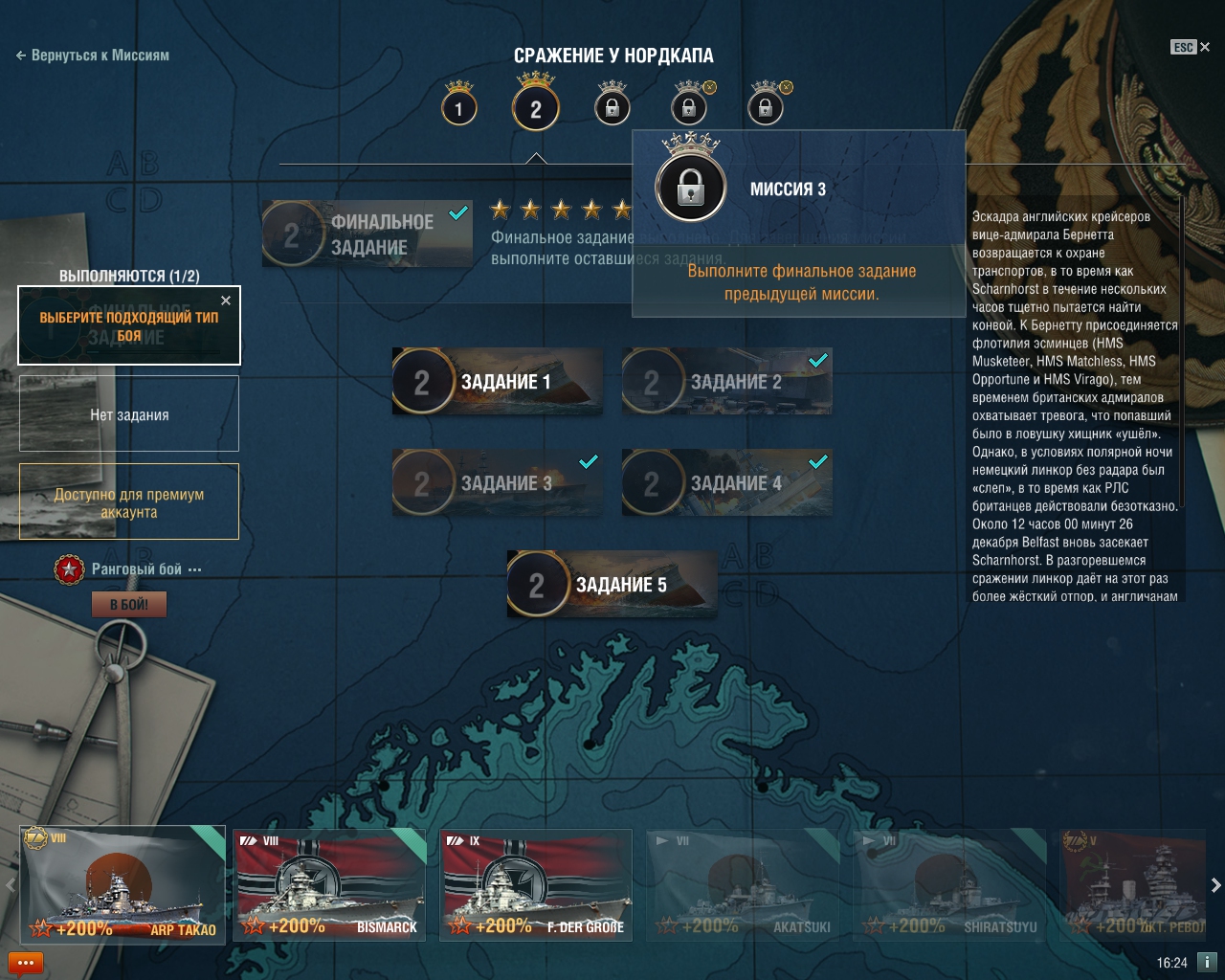The width and height of the screenshot is (1225, 980).
Task: Move ship carousel right with arrow
Action: (x=1215, y=885)
